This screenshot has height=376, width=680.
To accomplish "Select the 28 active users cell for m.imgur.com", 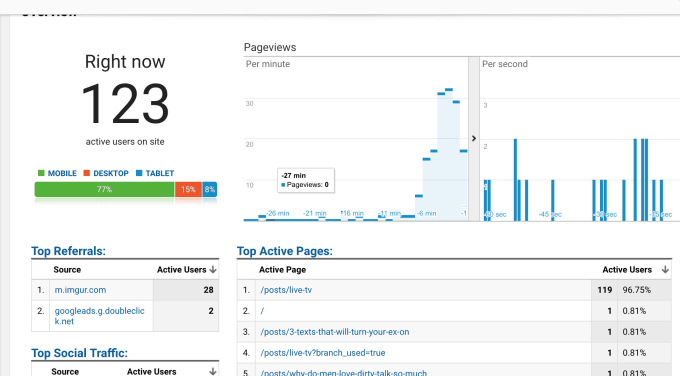I will point(186,290).
